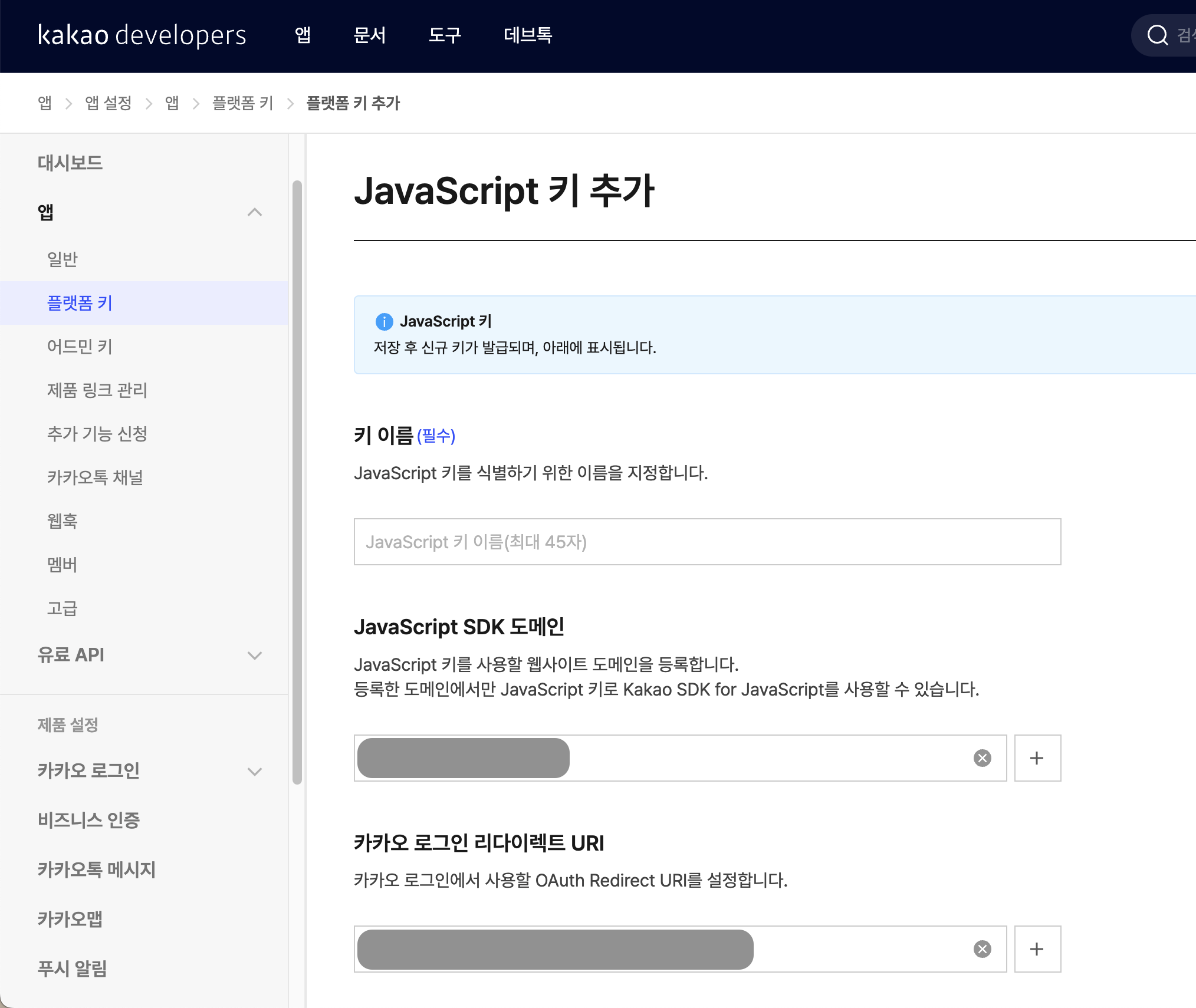This screenshot has width=1196, height=1008.
Task: Click the JavaScript key name input field
Action: pyautogui.click(x=707, y=542)
